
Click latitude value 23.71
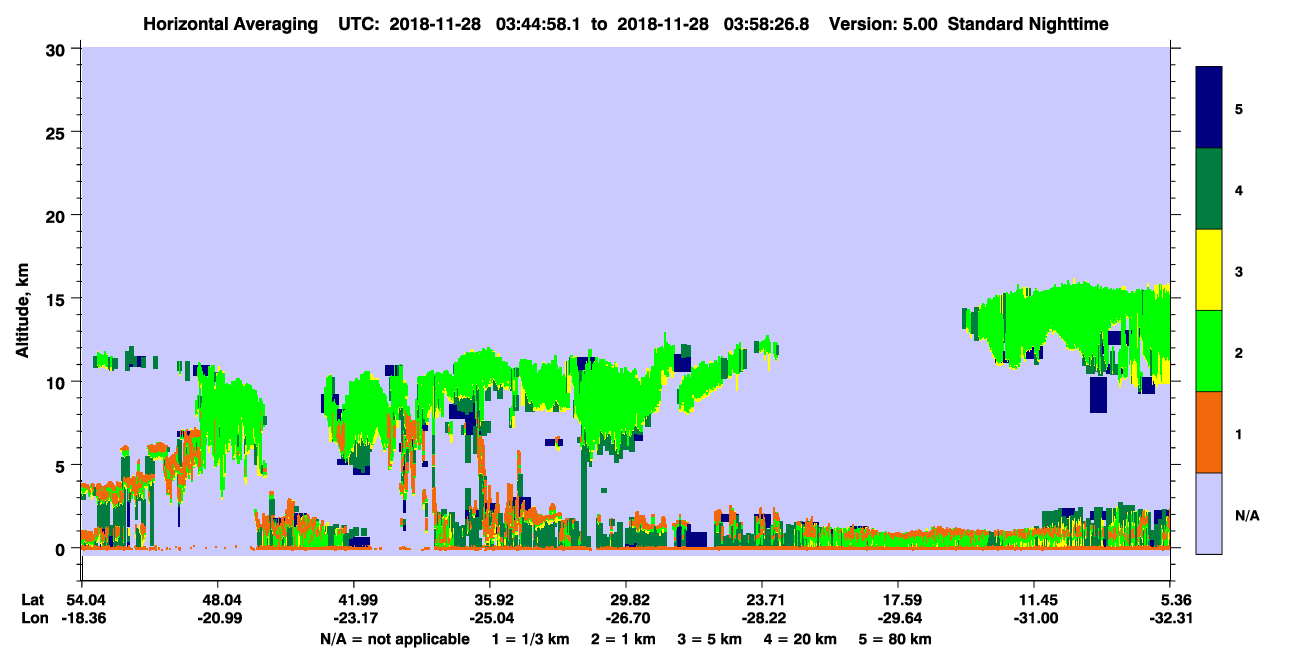point(762,600)
